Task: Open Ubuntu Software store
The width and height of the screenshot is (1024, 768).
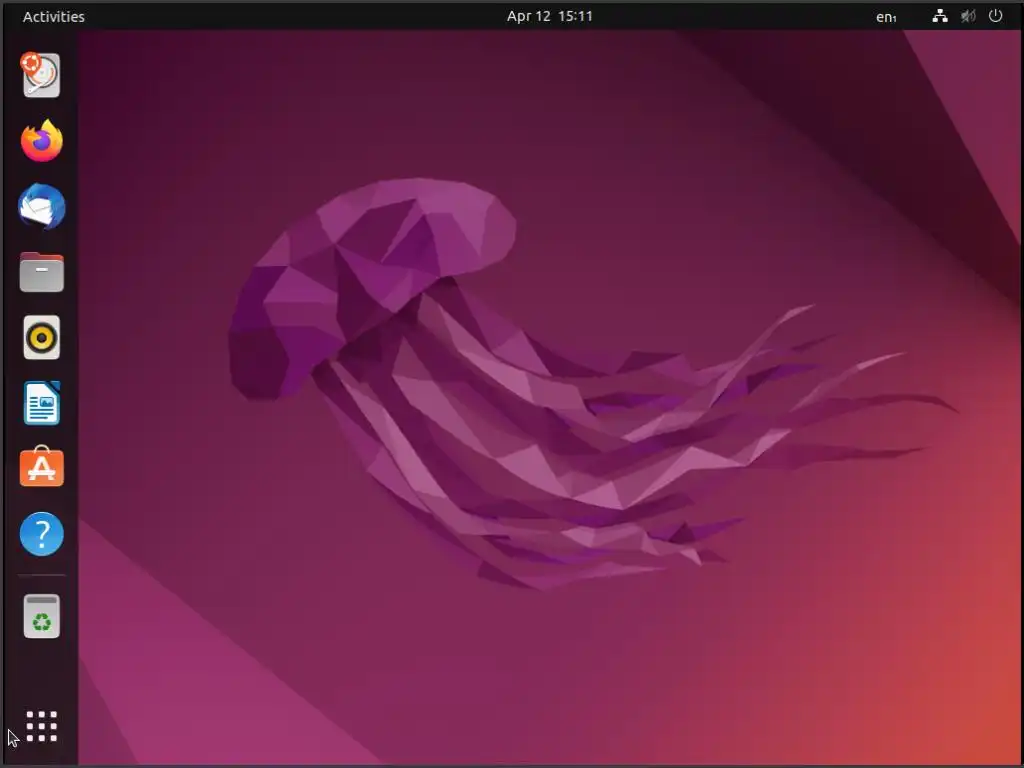Action: [42, 467]
